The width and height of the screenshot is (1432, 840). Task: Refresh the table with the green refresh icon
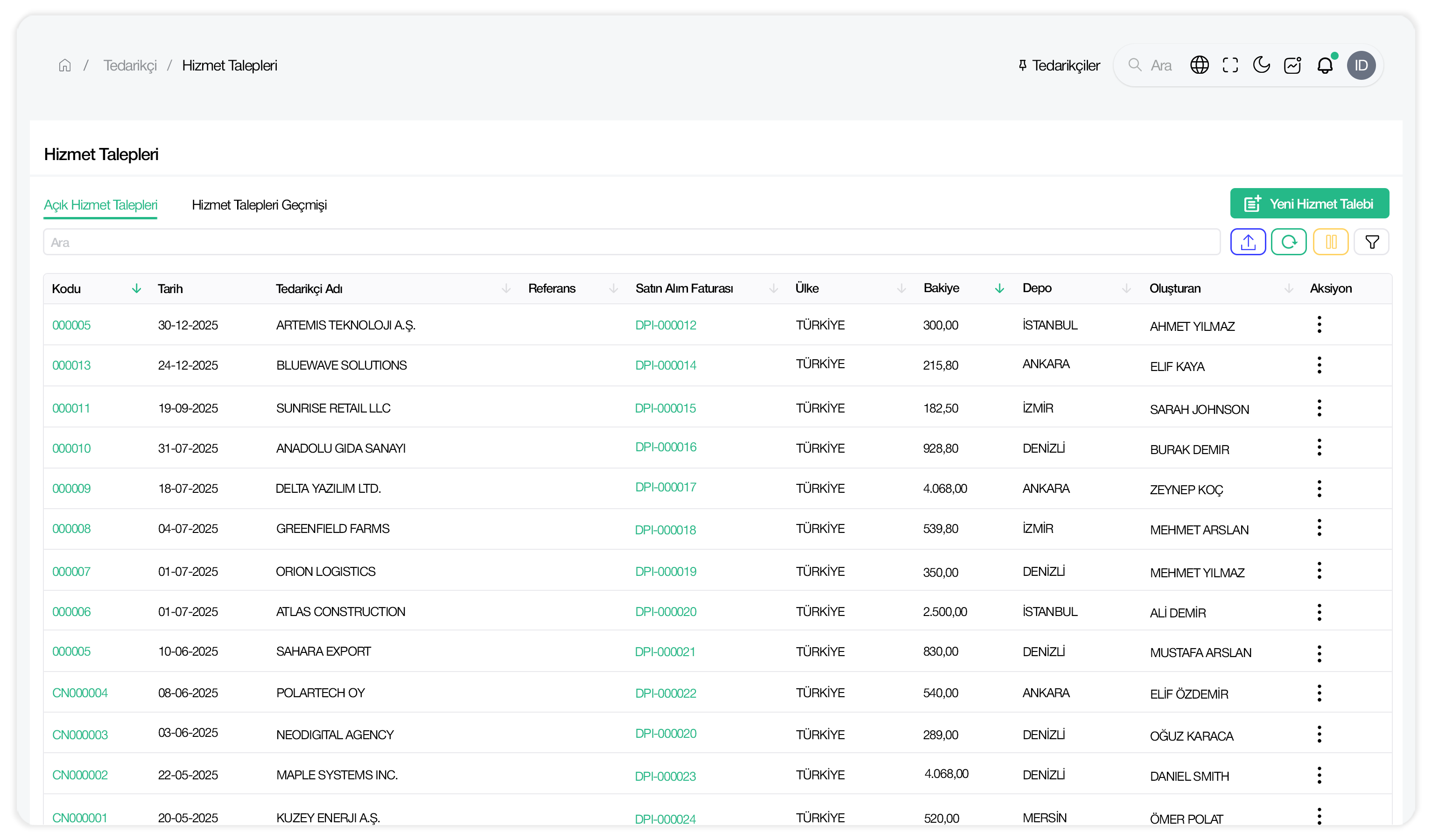(x=1289, y=242)
